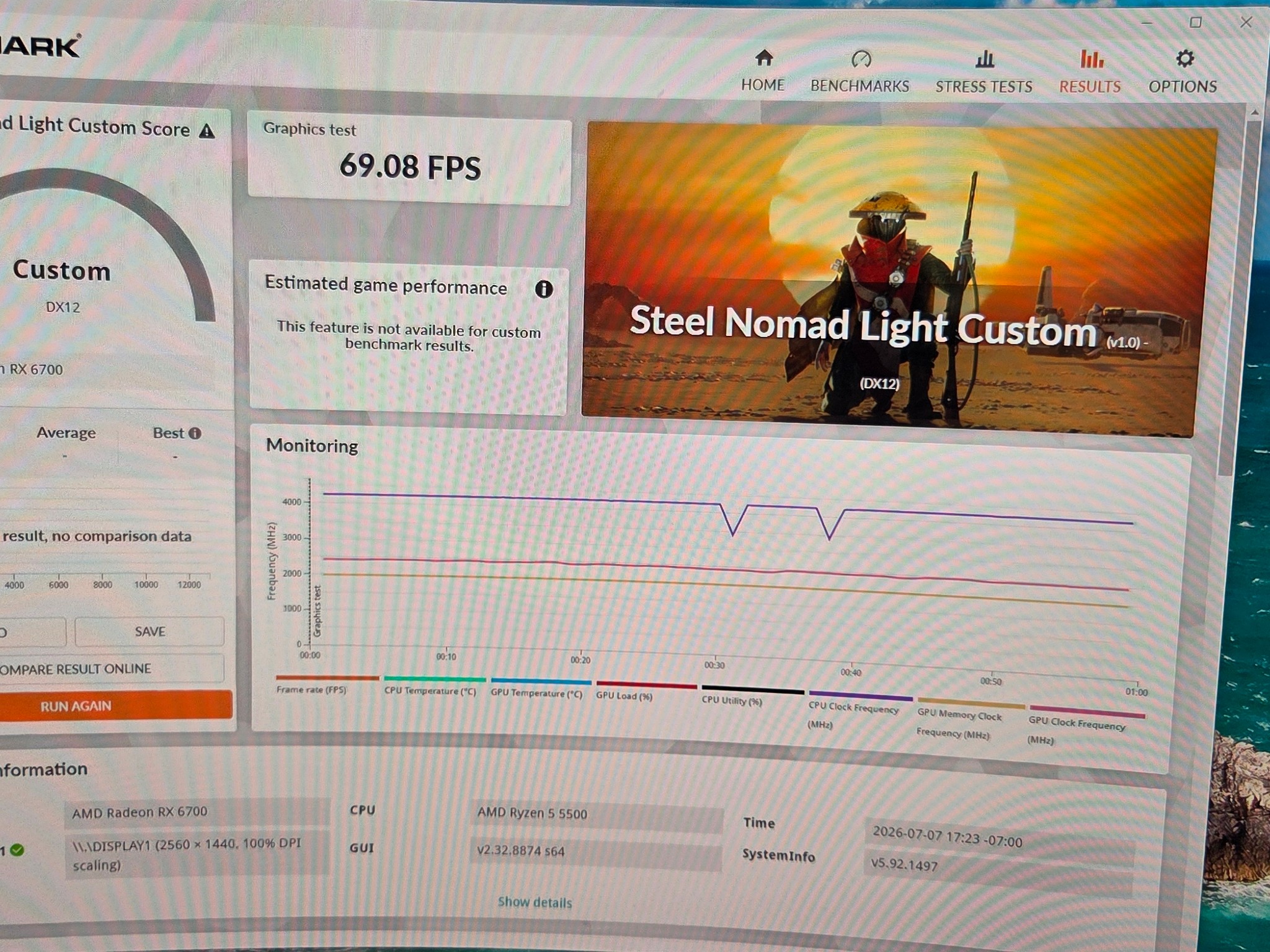Click the orange RUN AGAIN button
The width and height of the screenshot is (1270, 952).
click(116, 706)
